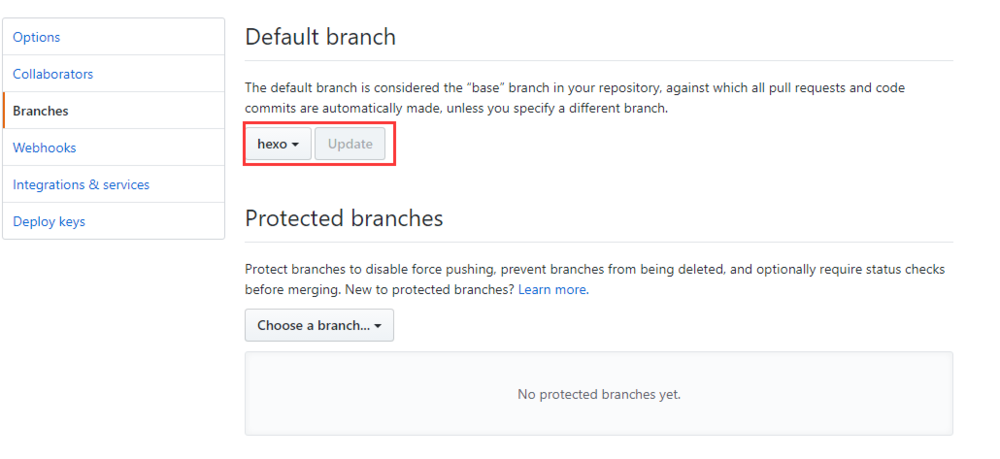
Task: Click the Protected branches heading
Action: 343,218
